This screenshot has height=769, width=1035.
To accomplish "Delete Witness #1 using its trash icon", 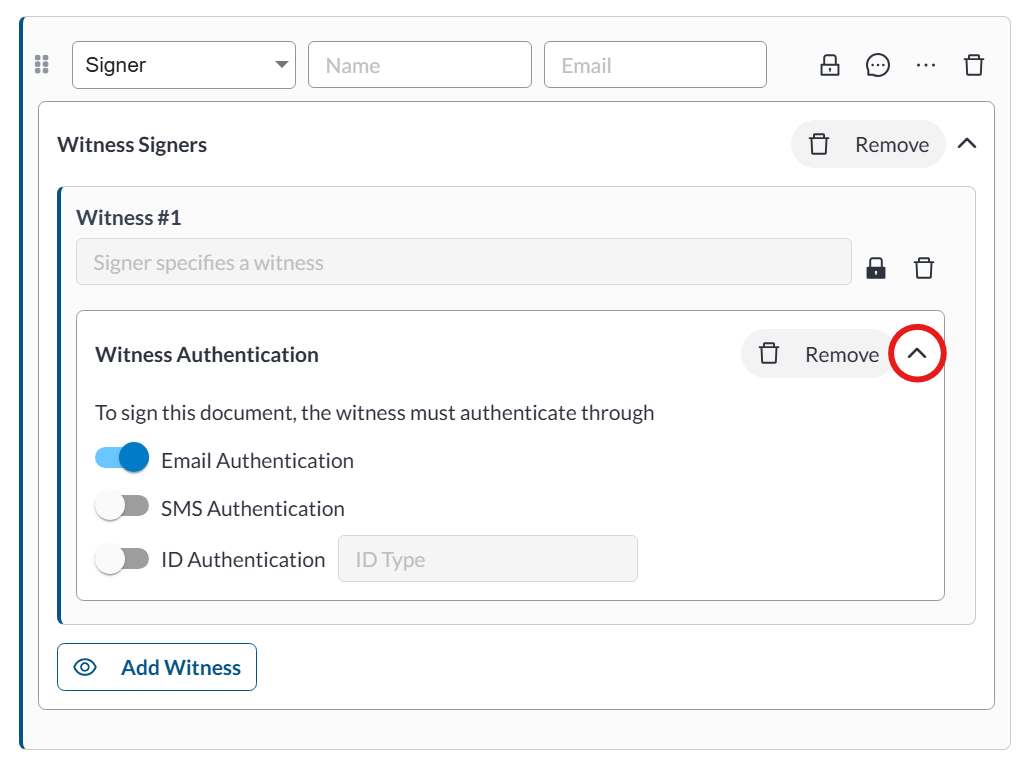I will pyautogui.click(x=924, y=267).
